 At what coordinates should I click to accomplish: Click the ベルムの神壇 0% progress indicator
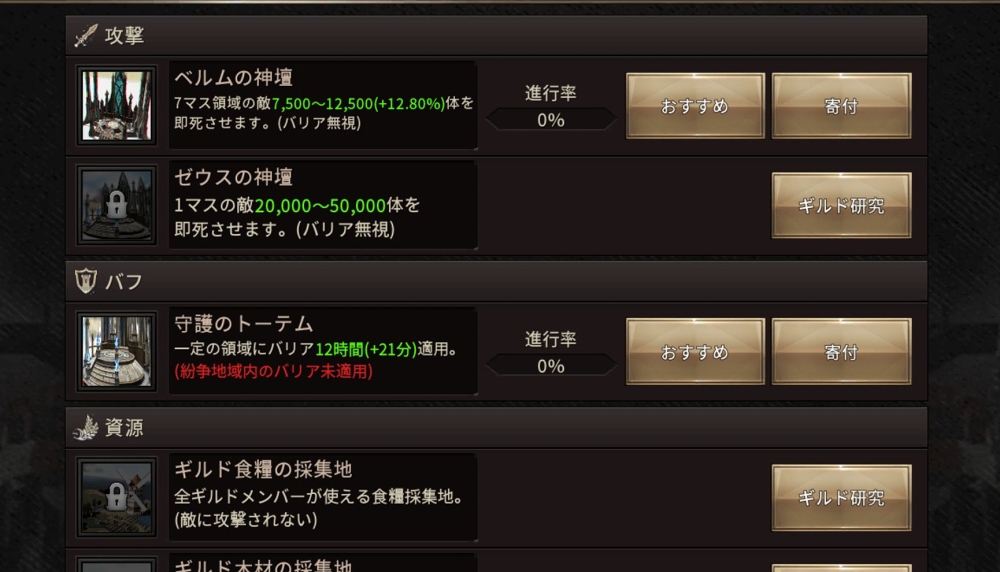click(x=550, y=120)
